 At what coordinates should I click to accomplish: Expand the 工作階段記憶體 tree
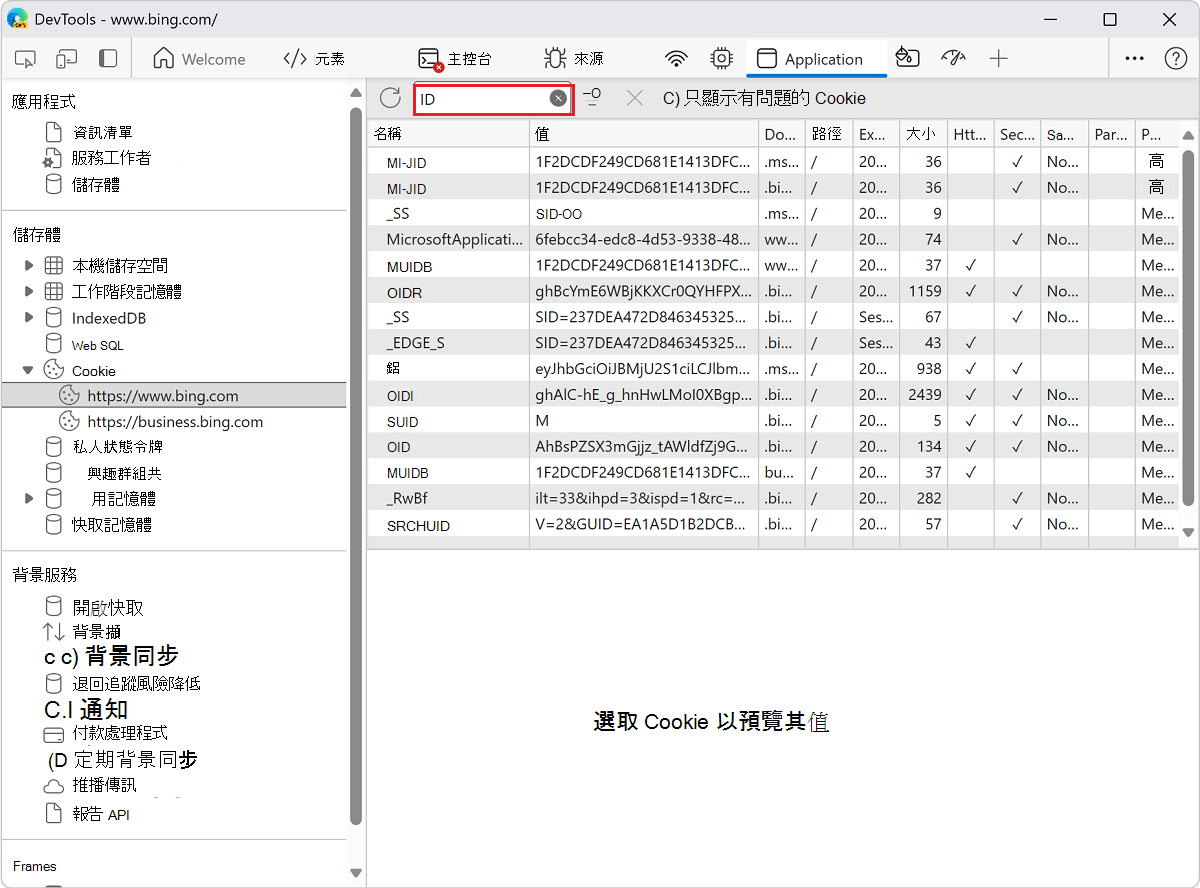click(29, 290)
